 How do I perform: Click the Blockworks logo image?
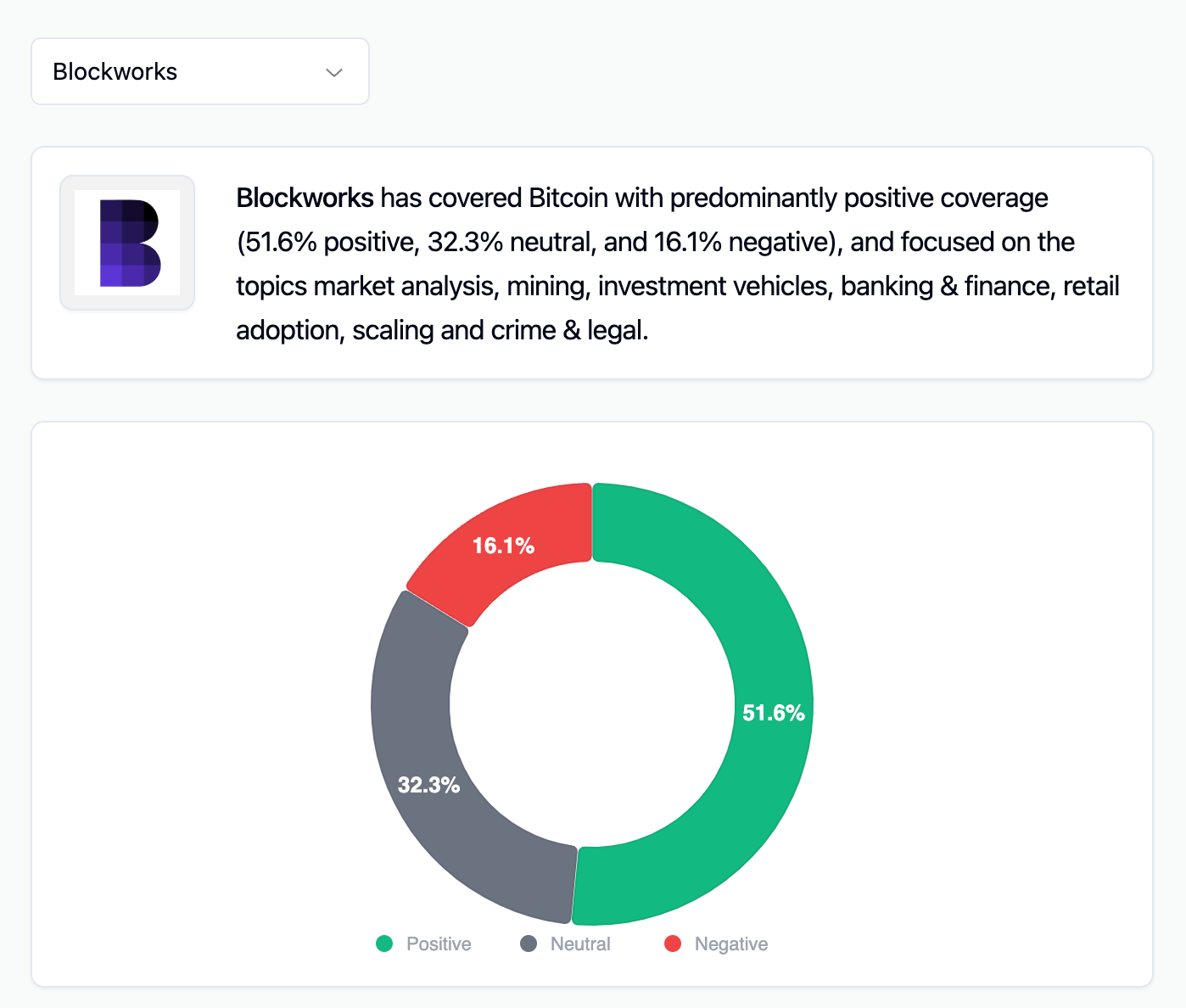(127, 243)
